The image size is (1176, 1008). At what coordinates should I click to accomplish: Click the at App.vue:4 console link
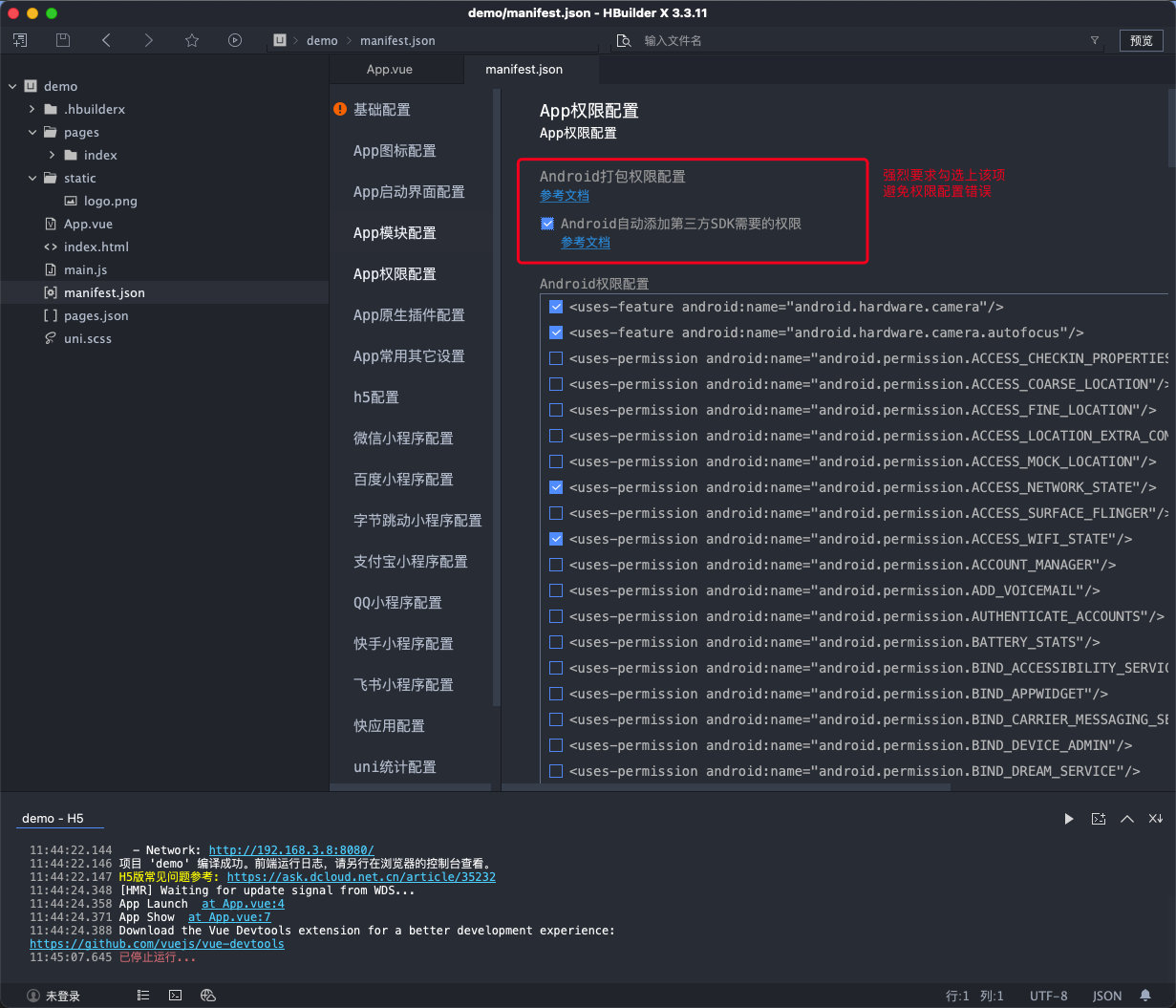[243, 904]
